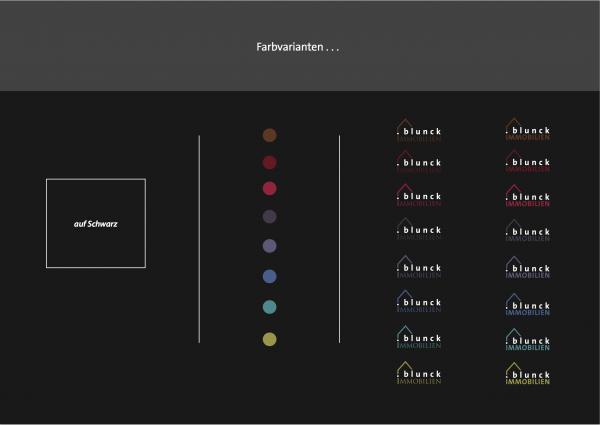This screenshot has height=425, width=600.
Task: Pick the teal color circle
Action: pyautogui.click(x=269, y=307)
